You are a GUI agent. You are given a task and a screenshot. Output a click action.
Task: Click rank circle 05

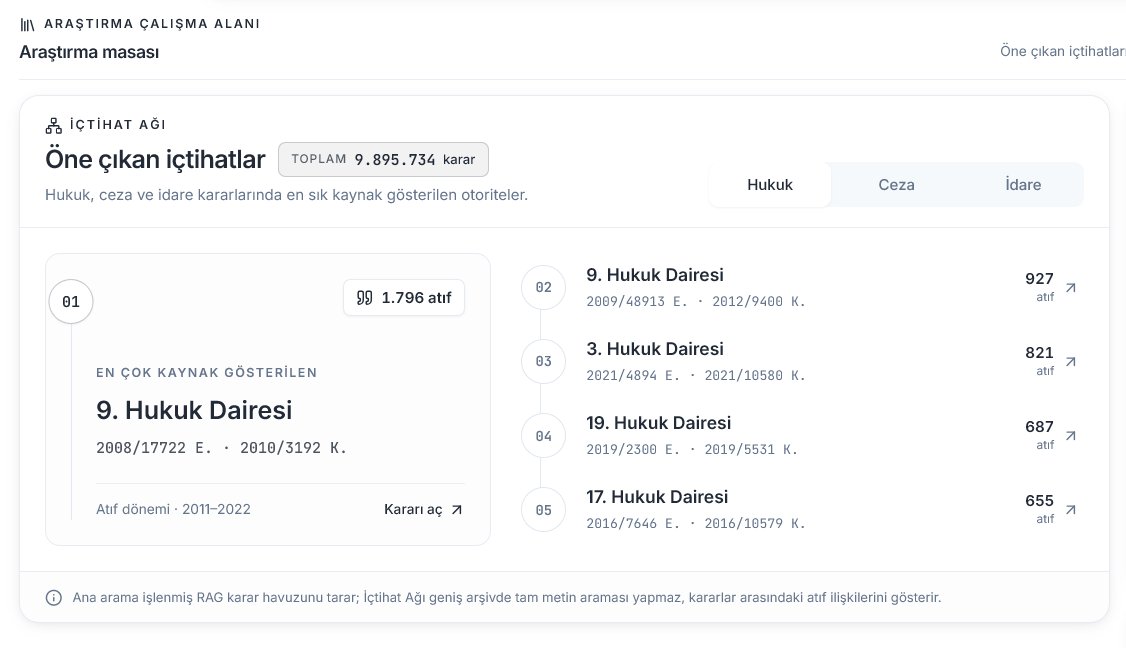point(544,509)
